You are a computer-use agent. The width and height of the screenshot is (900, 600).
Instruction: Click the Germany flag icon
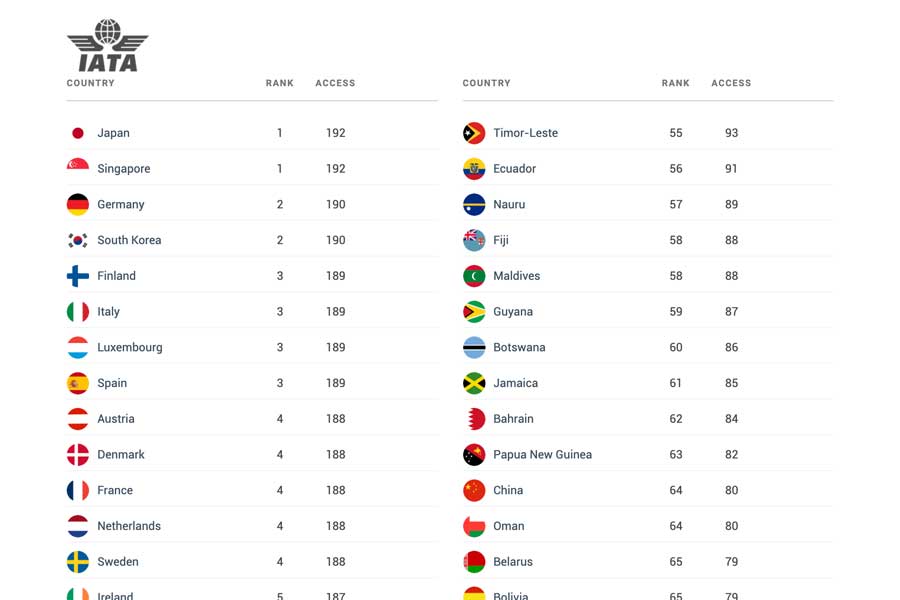pos(78,205)
